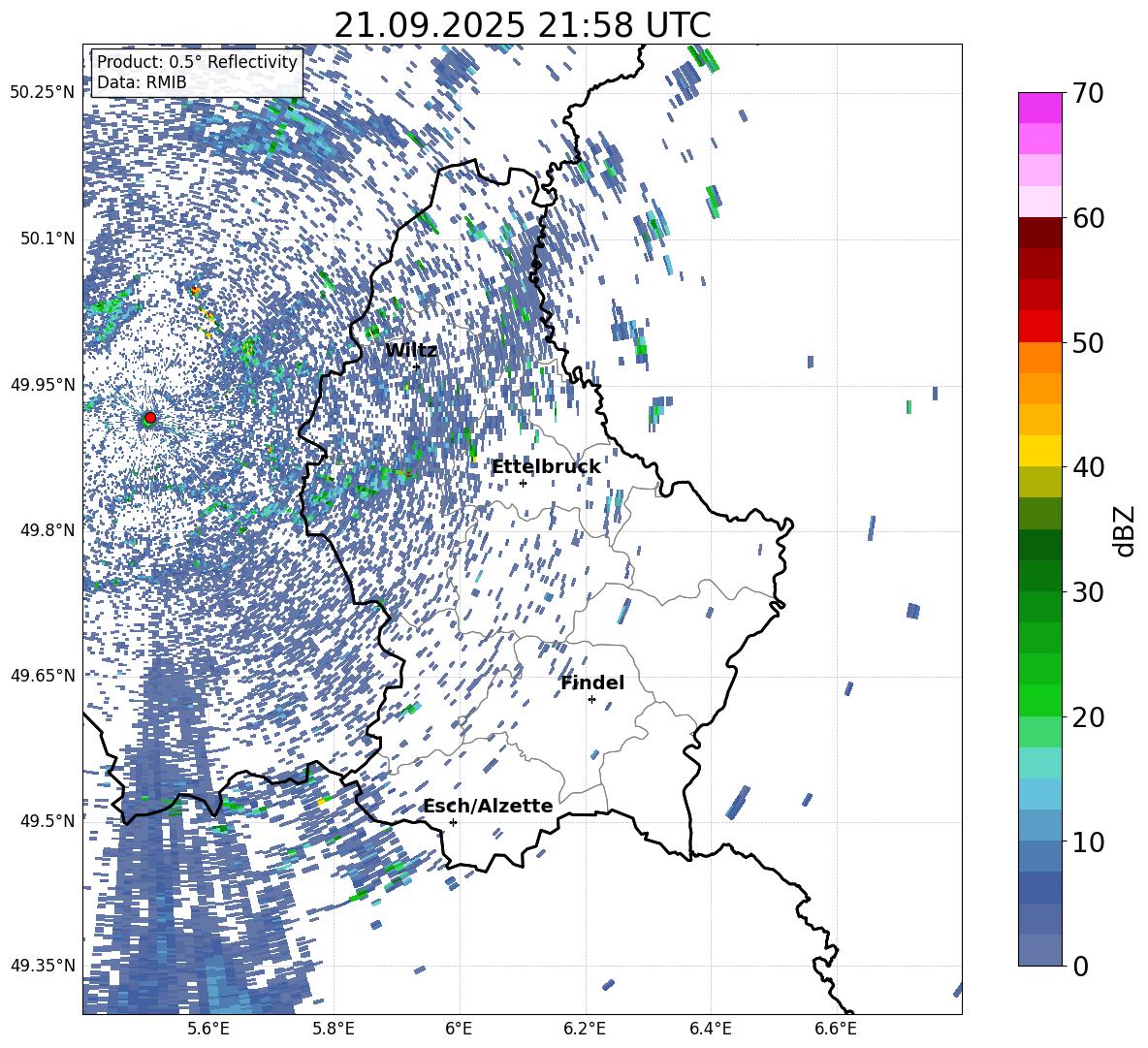Click the 30 tick on colorbar
This screenshot has width=1148, height=1048.
[1089, 592]
